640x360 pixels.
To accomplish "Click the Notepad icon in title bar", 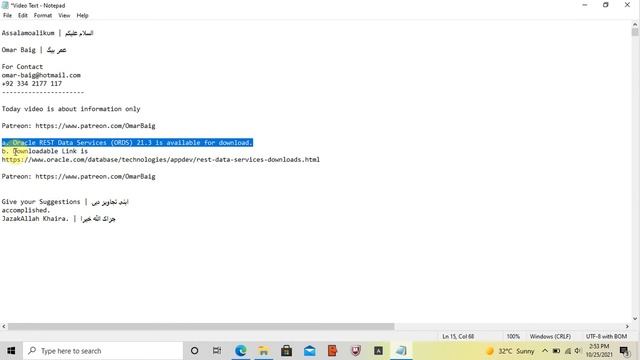I will [x=5, y=5].
